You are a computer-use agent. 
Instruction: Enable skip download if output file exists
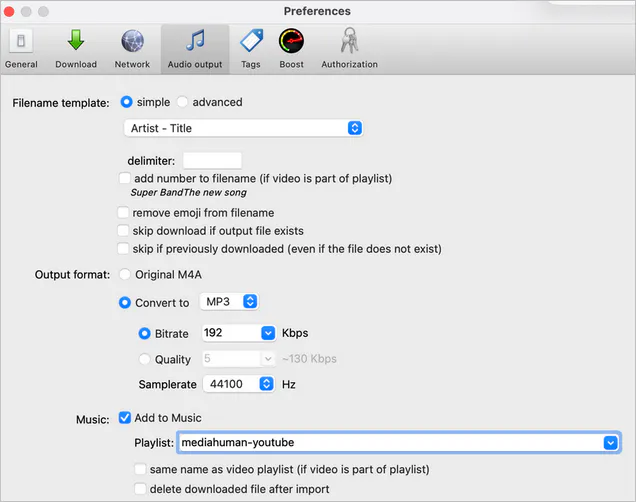point(123,230)
